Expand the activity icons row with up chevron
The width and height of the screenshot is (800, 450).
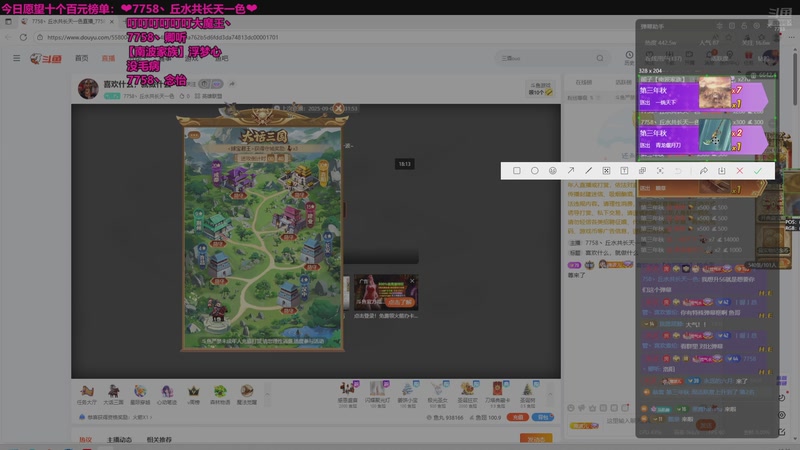coord(266,394)
